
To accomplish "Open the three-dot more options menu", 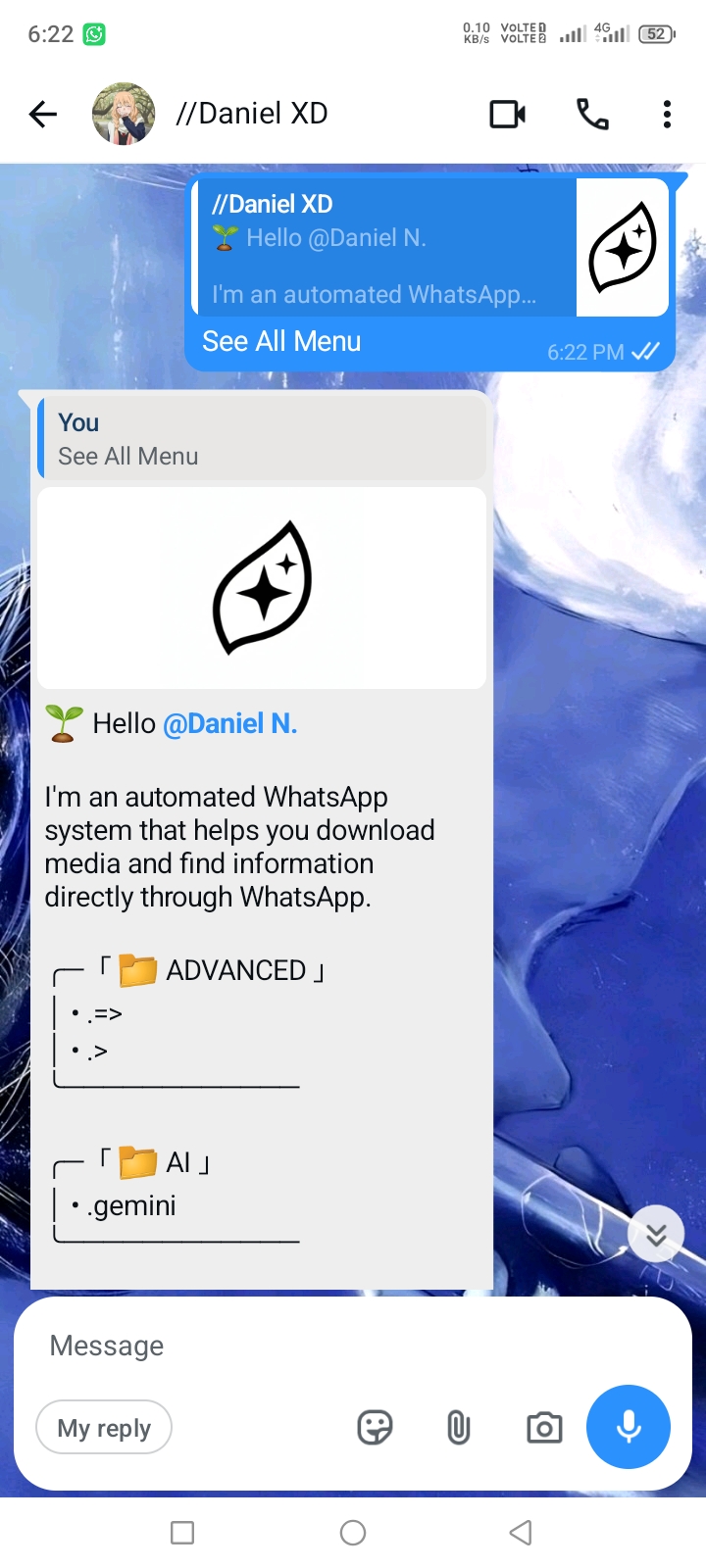I will (667, 115).
